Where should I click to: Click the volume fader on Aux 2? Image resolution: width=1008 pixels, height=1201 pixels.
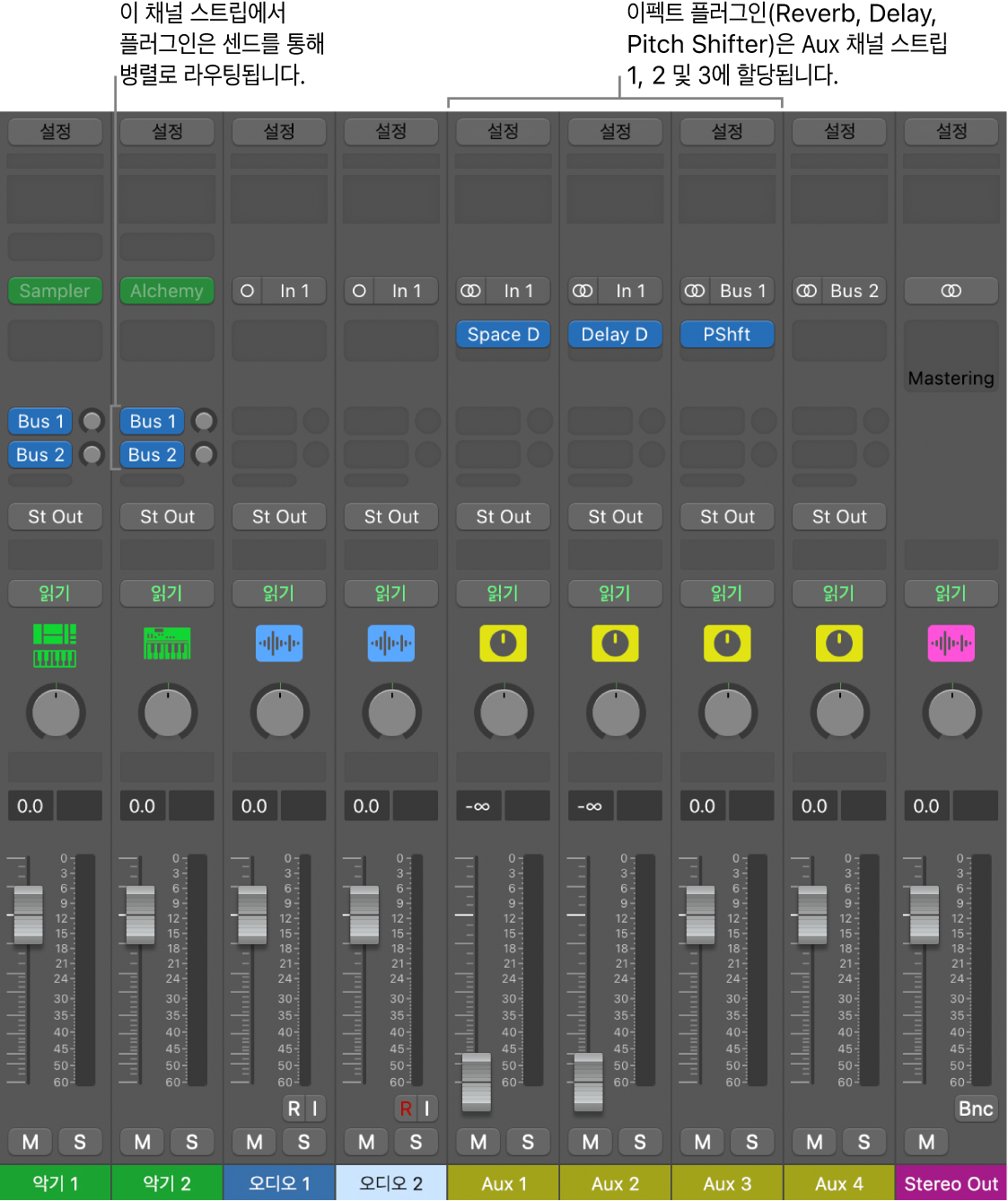point(589,1080)
